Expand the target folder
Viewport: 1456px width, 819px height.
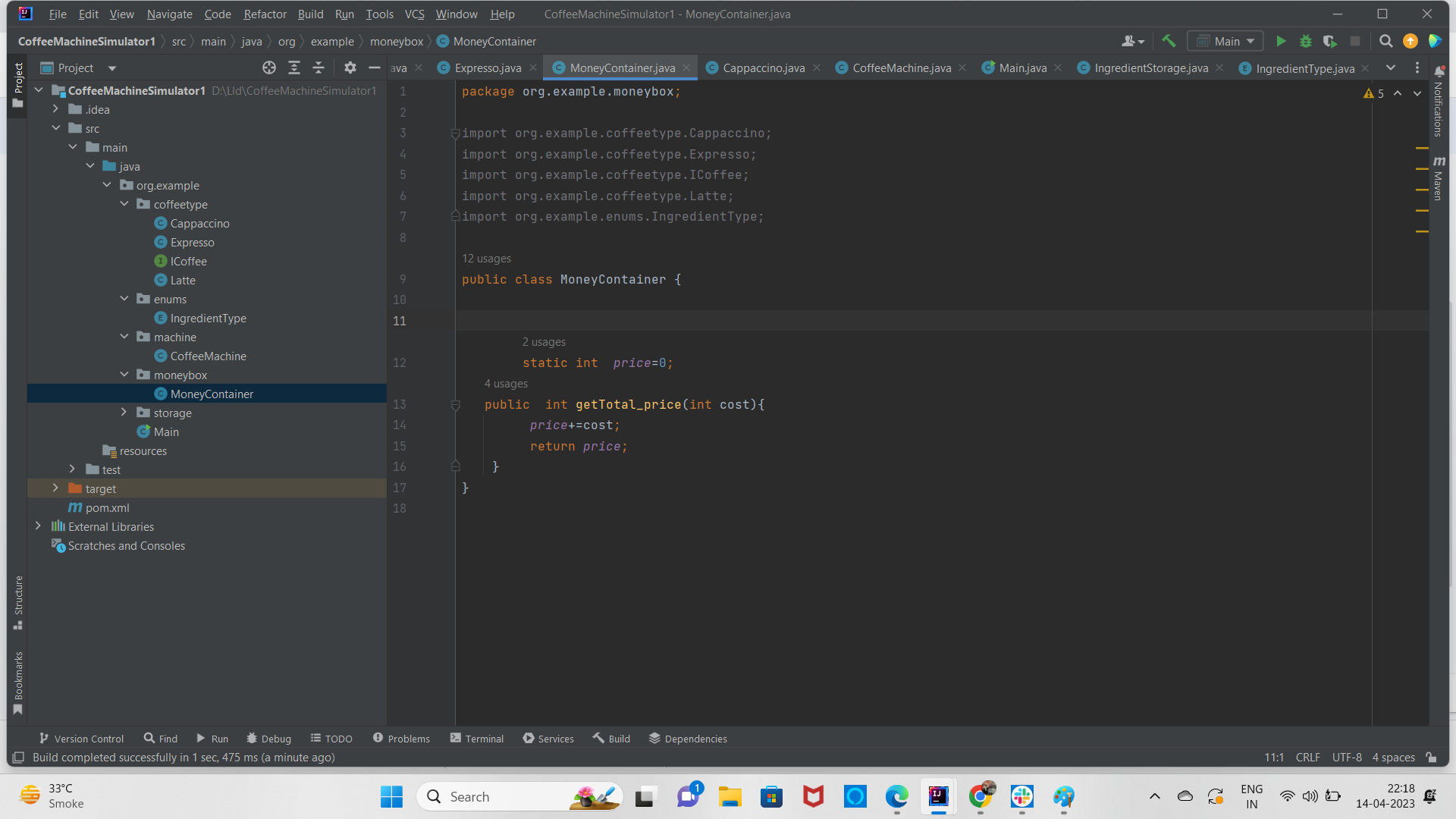[55, 488]
